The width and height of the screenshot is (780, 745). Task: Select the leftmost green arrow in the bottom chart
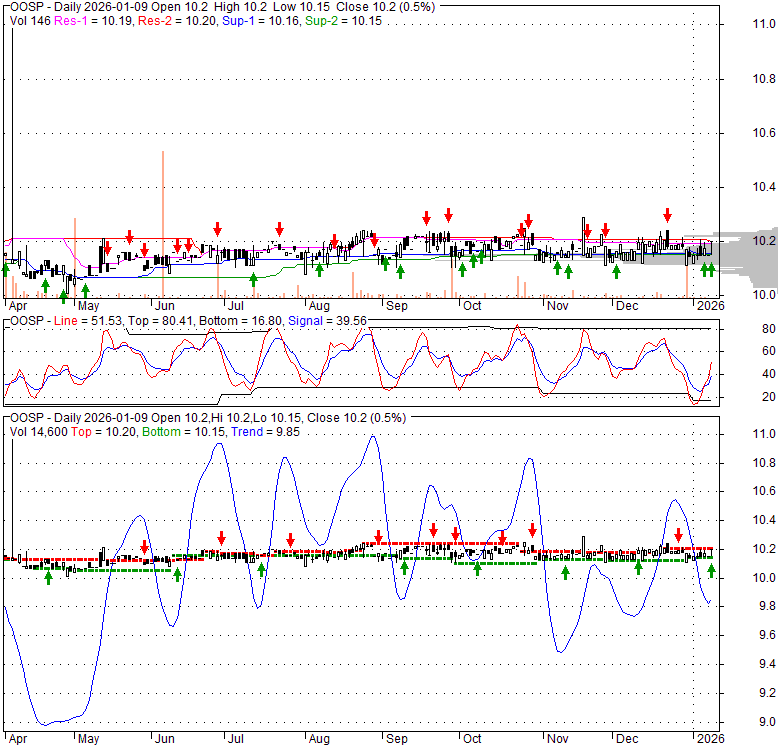pos(48,577)
